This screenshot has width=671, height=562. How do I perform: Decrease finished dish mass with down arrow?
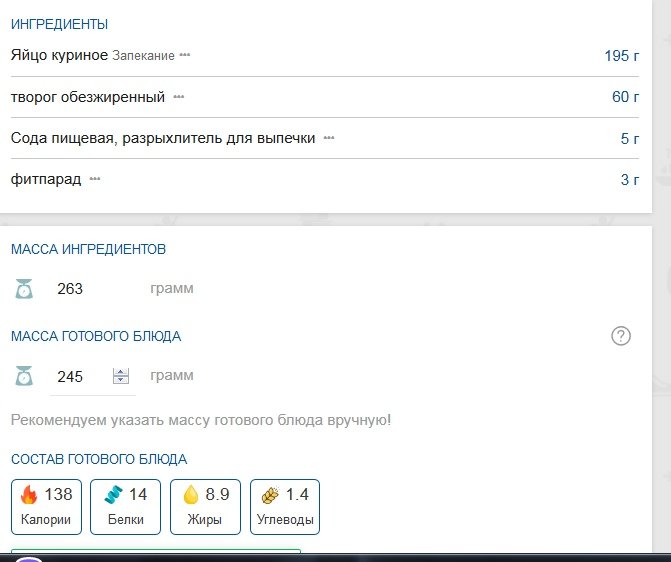coord(122,382)
